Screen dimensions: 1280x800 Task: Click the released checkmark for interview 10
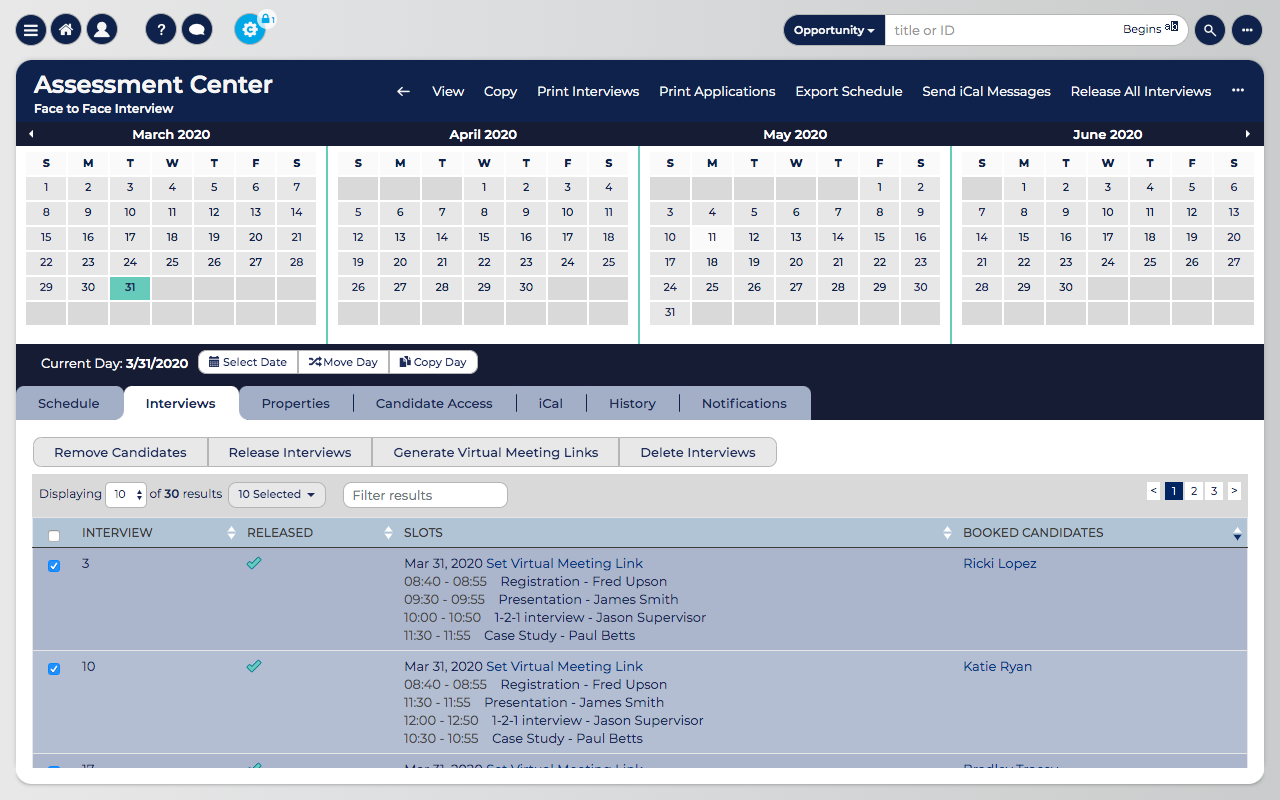click(254, 666)
